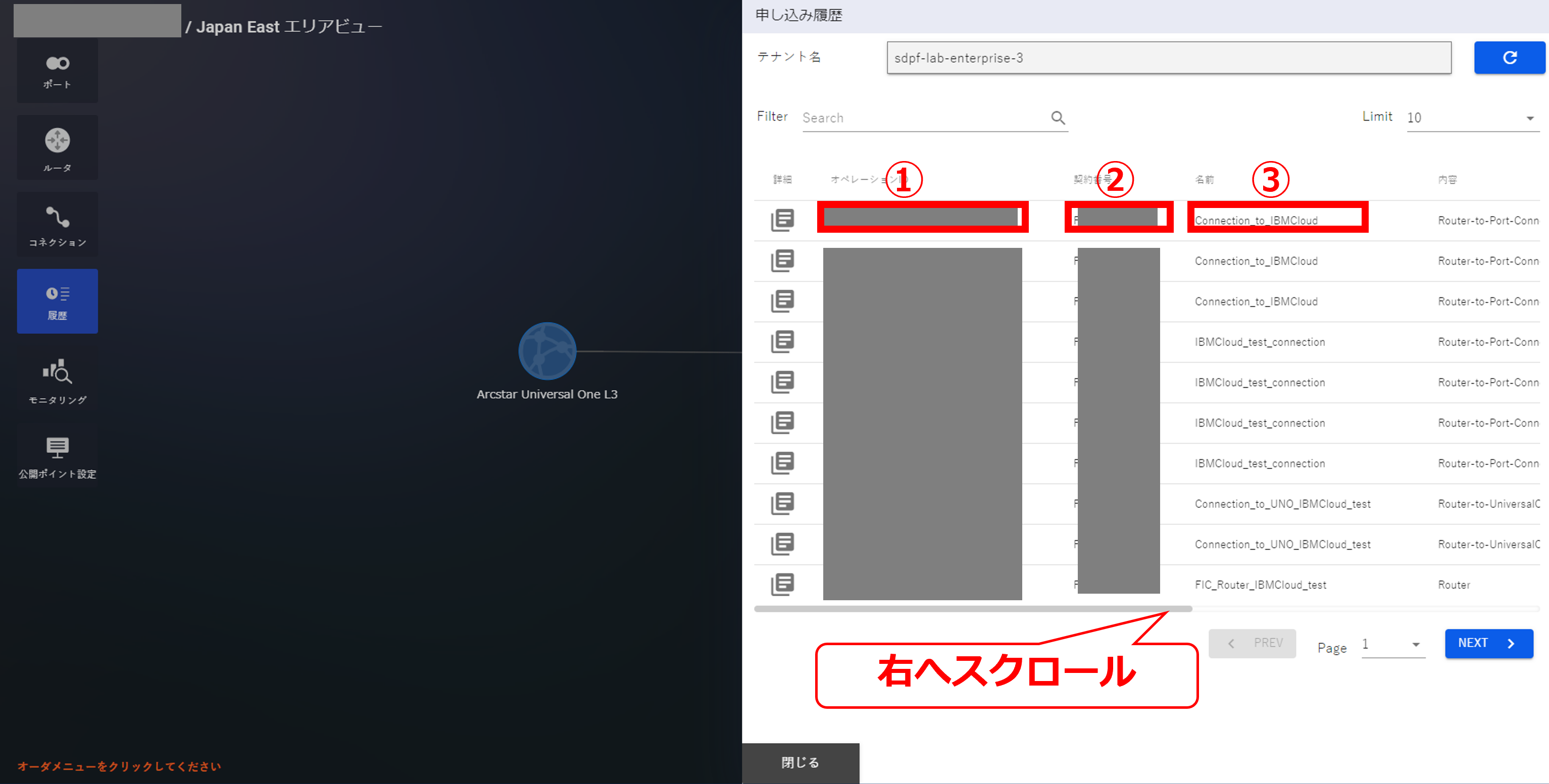The height and width of the screenshot is (784, 1549).
Task: Open details icon for FIC_Router_IBMCloud_test row
Action: coord(782,585)
